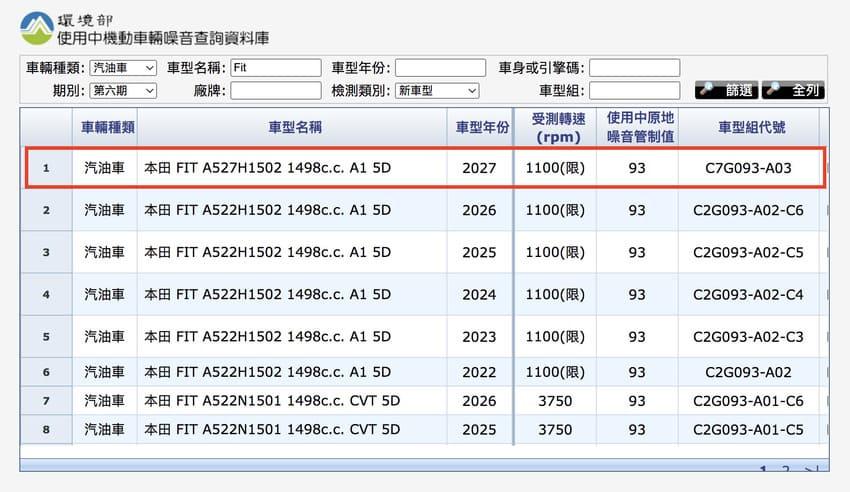The image size is (850, 492).
Task: Sort by 受測轉速 (rpm) column header
Action: 558,127
